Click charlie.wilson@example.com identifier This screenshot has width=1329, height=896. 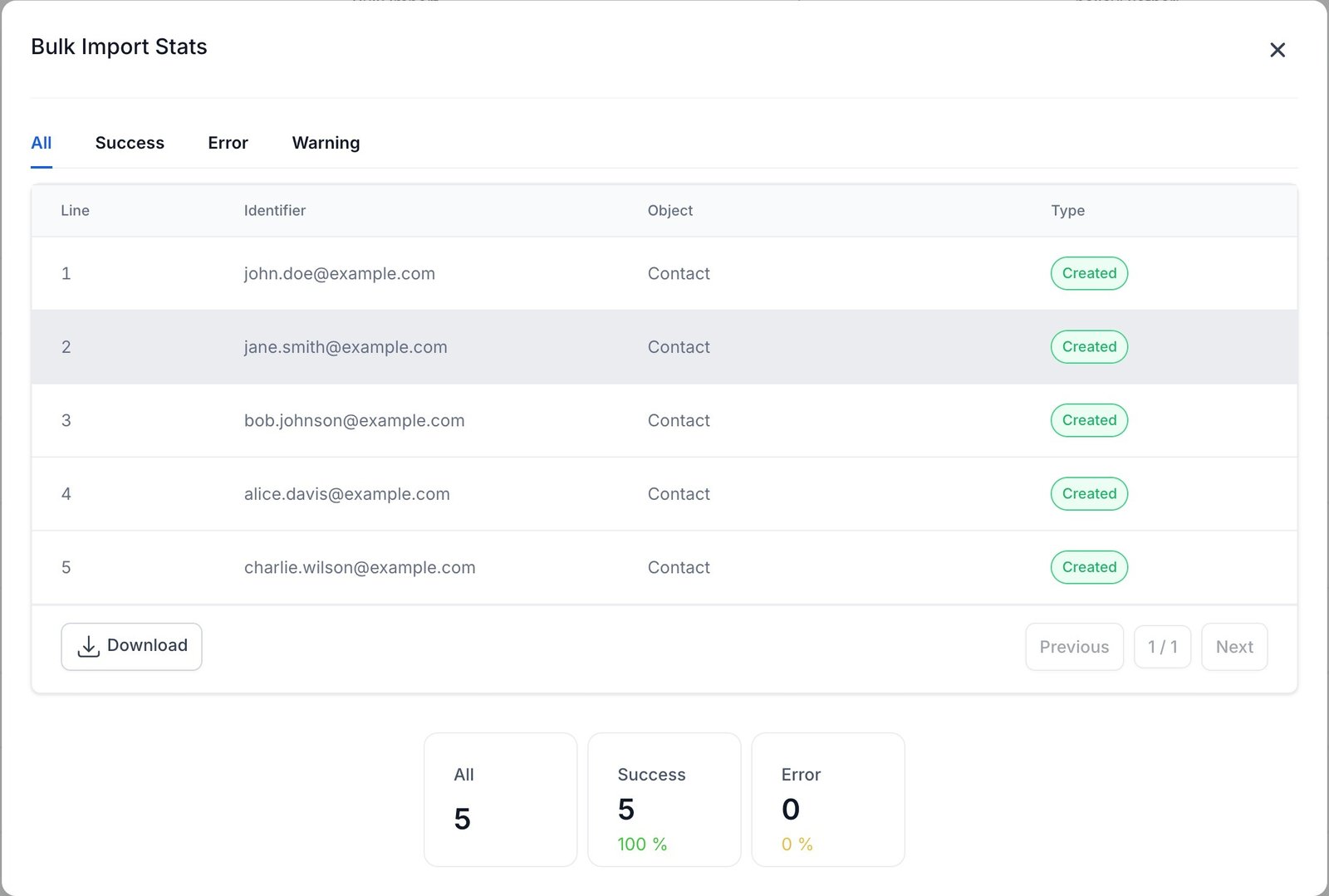pos(360,567)
